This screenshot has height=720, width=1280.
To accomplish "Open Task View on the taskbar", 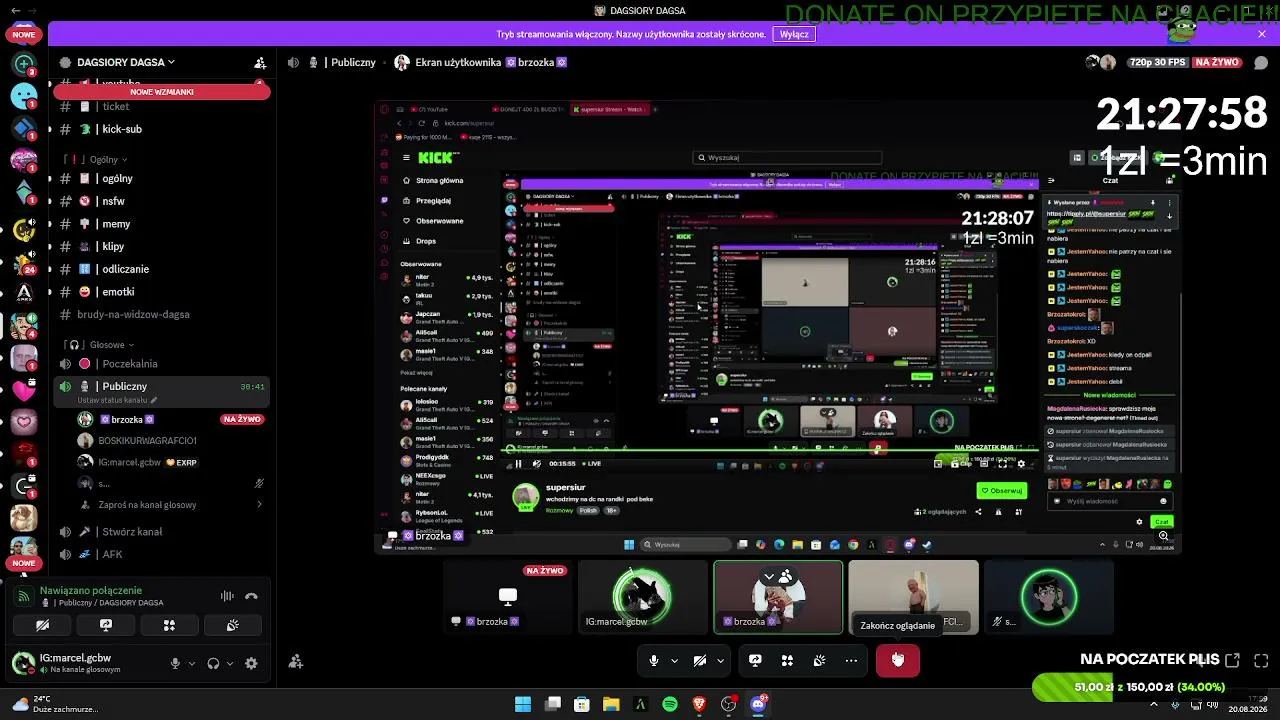I will (553, 704).
